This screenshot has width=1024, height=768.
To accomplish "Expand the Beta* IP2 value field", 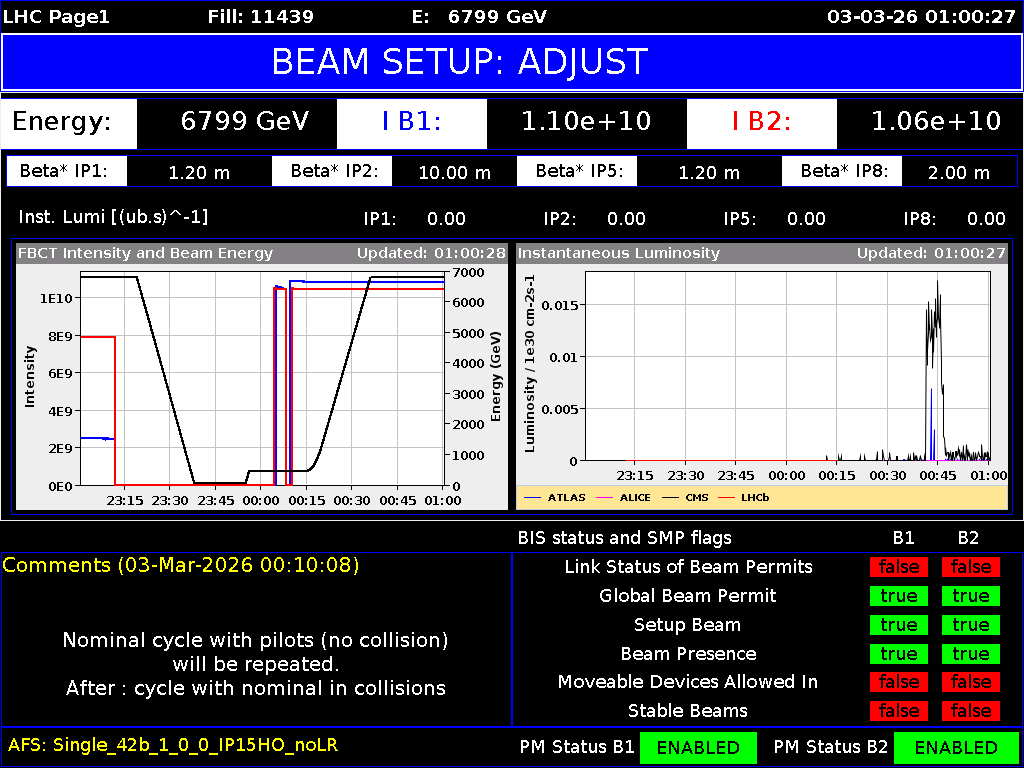I will click(x=454, y=171).
